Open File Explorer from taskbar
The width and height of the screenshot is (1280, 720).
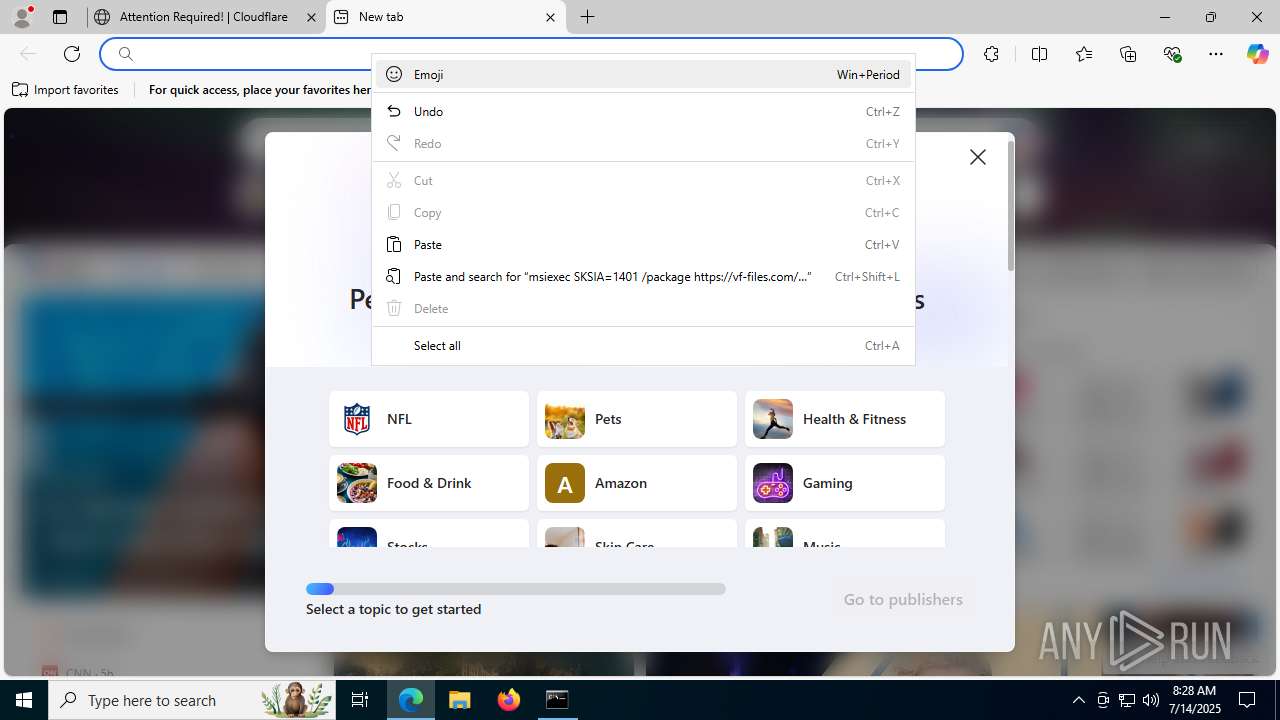[x=460, y=700]
